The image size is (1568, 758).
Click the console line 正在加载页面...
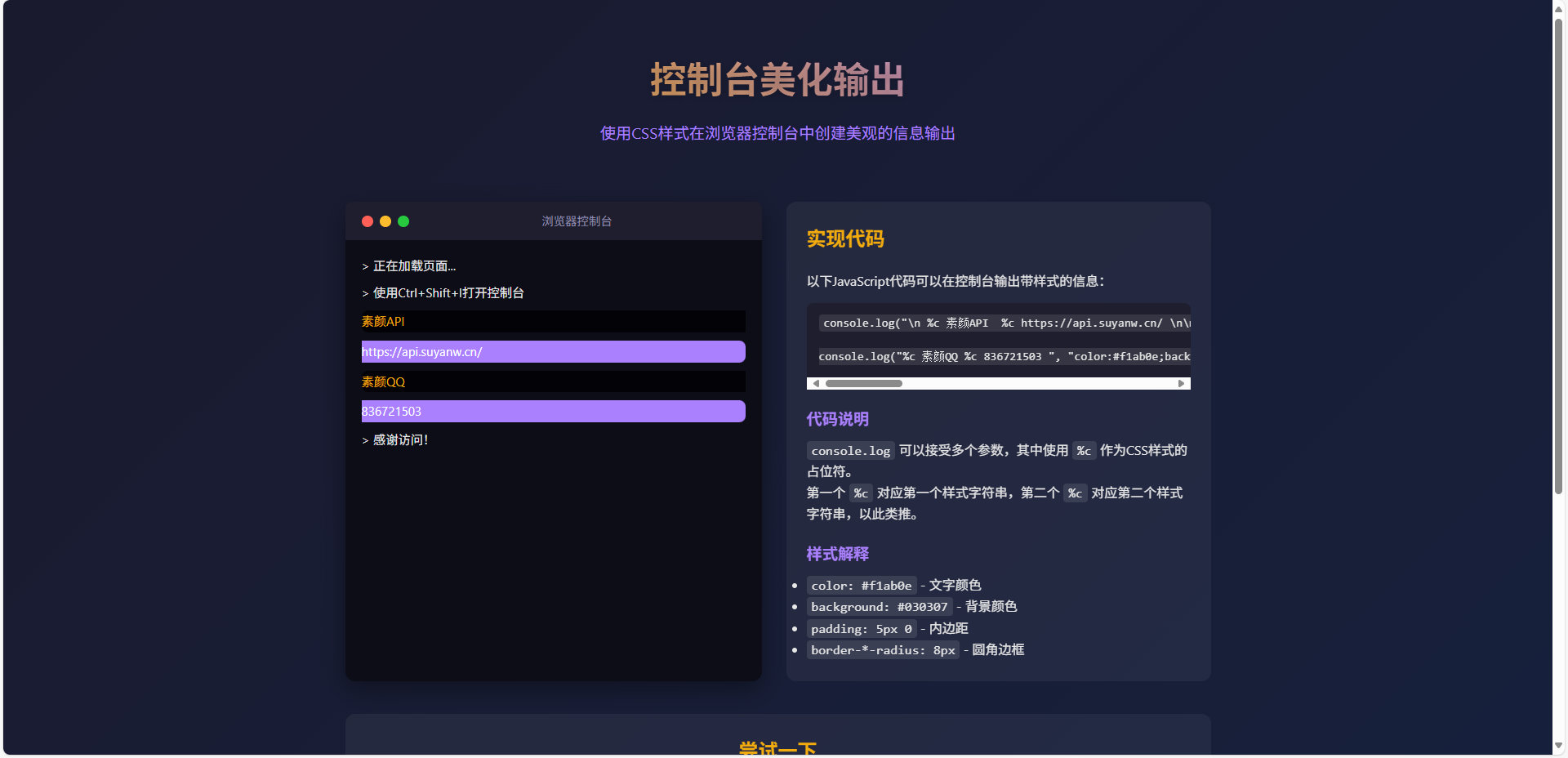click(x=409, y=265)
